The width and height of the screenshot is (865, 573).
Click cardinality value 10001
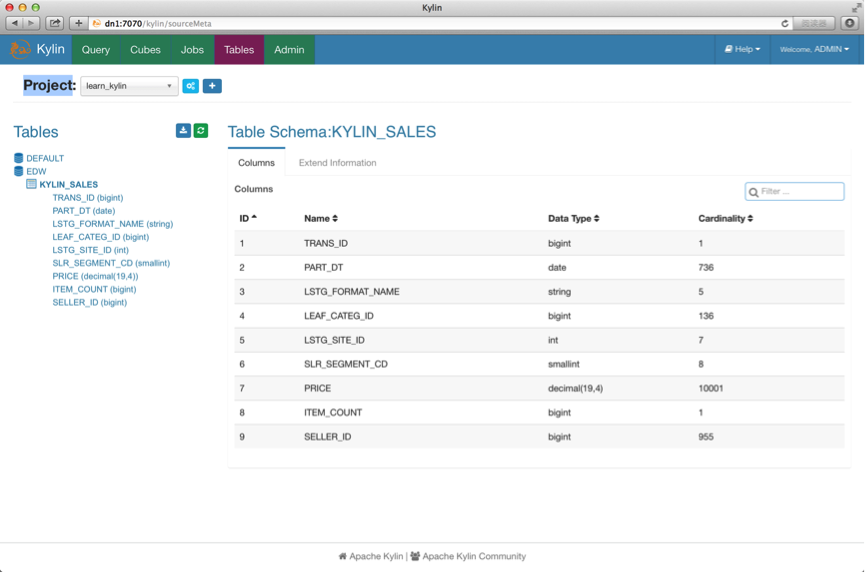[x=711, y=388]
